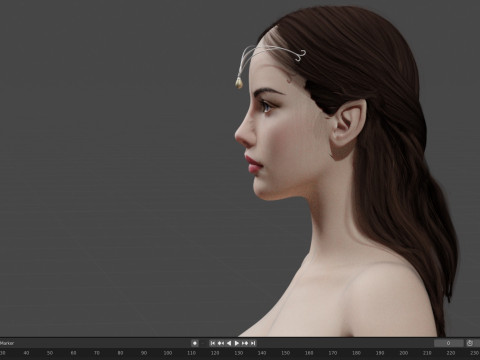Click frame 150 on the timeline ruler
The width and height of the screenshot is (480, 360).
tap(285, 353)
